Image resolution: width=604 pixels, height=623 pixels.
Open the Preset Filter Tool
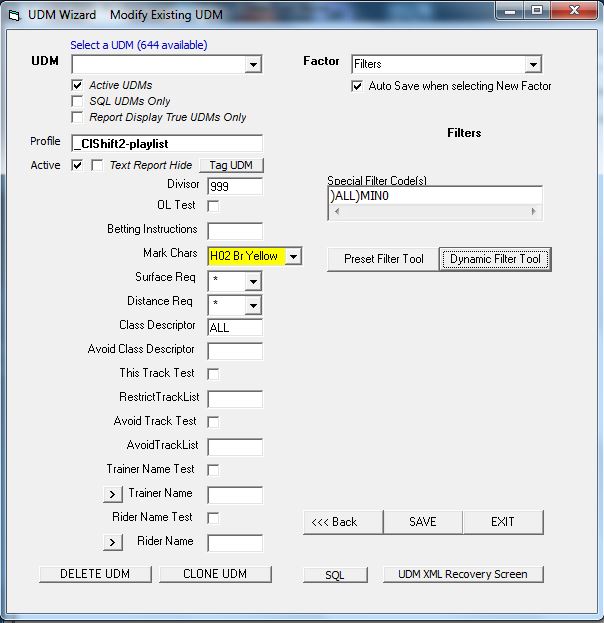click(383, 259)
